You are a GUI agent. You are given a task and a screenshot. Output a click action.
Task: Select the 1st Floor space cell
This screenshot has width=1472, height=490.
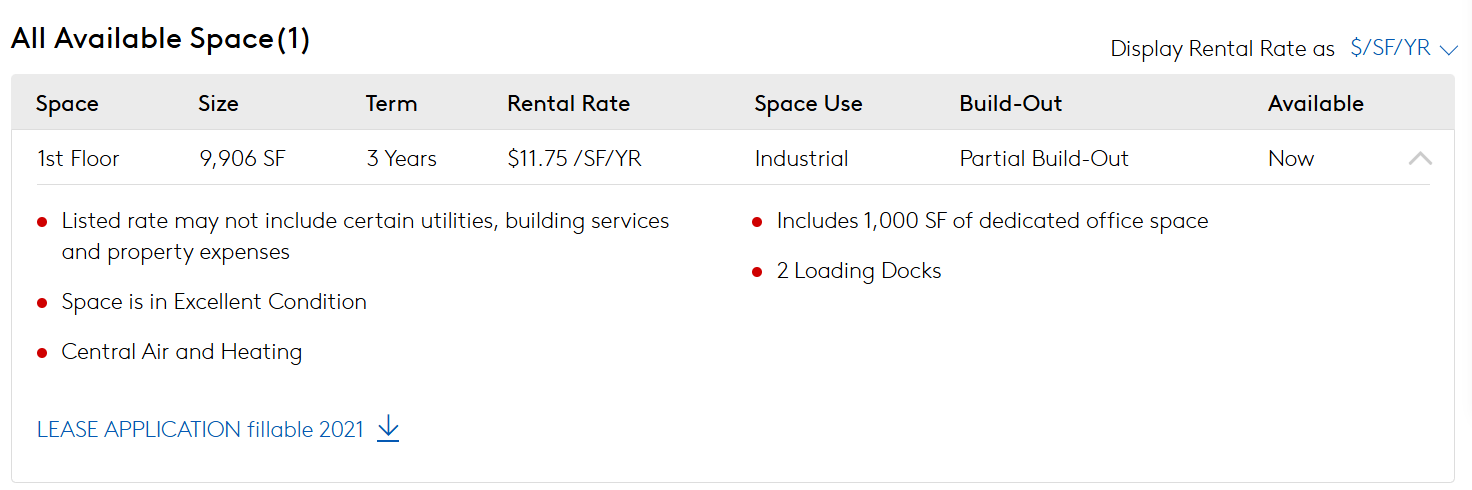[x=78, y=158]
